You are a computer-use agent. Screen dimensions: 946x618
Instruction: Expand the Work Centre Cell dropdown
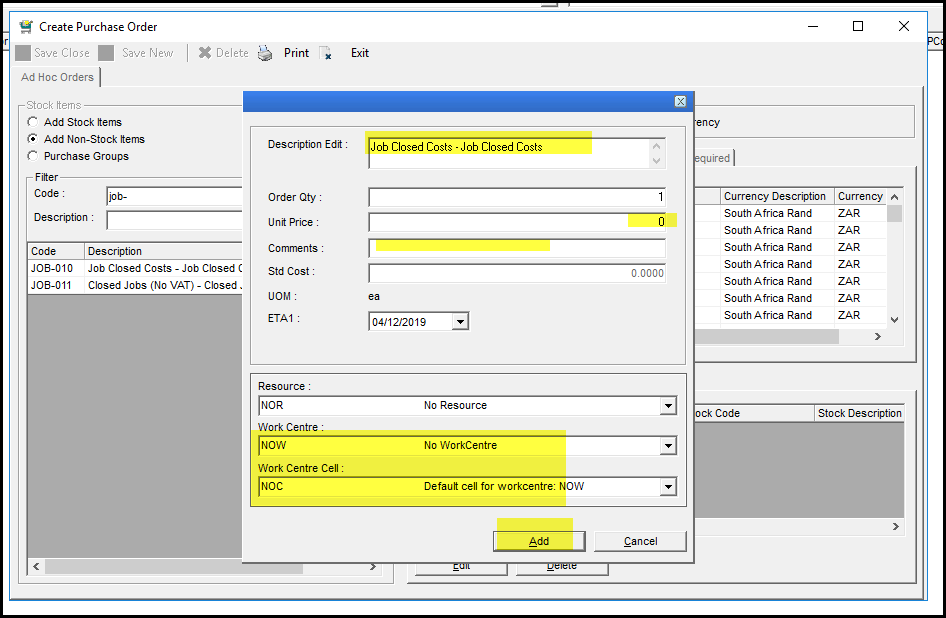668,487
